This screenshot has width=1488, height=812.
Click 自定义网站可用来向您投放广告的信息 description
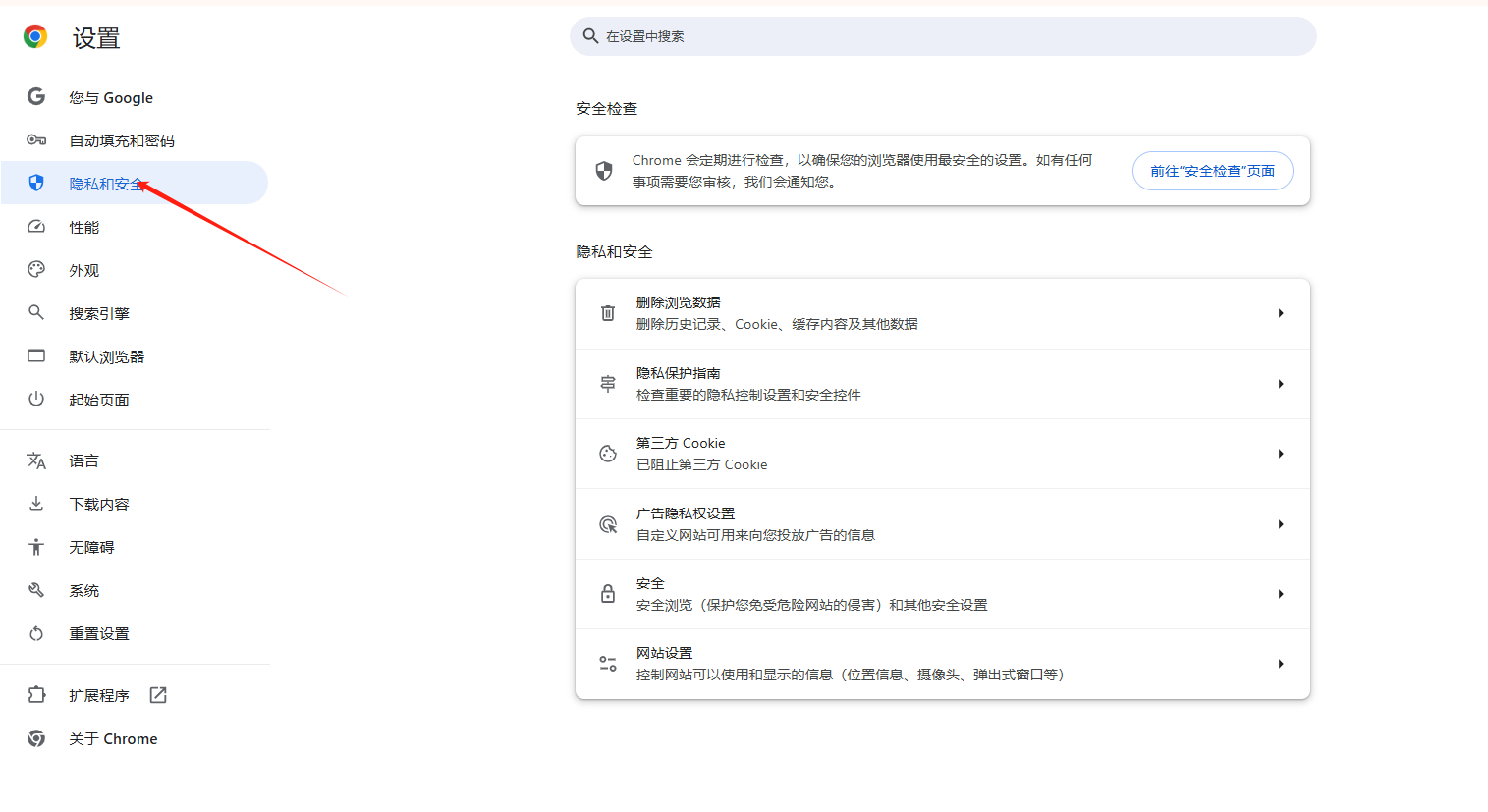[x=755, y=535]
